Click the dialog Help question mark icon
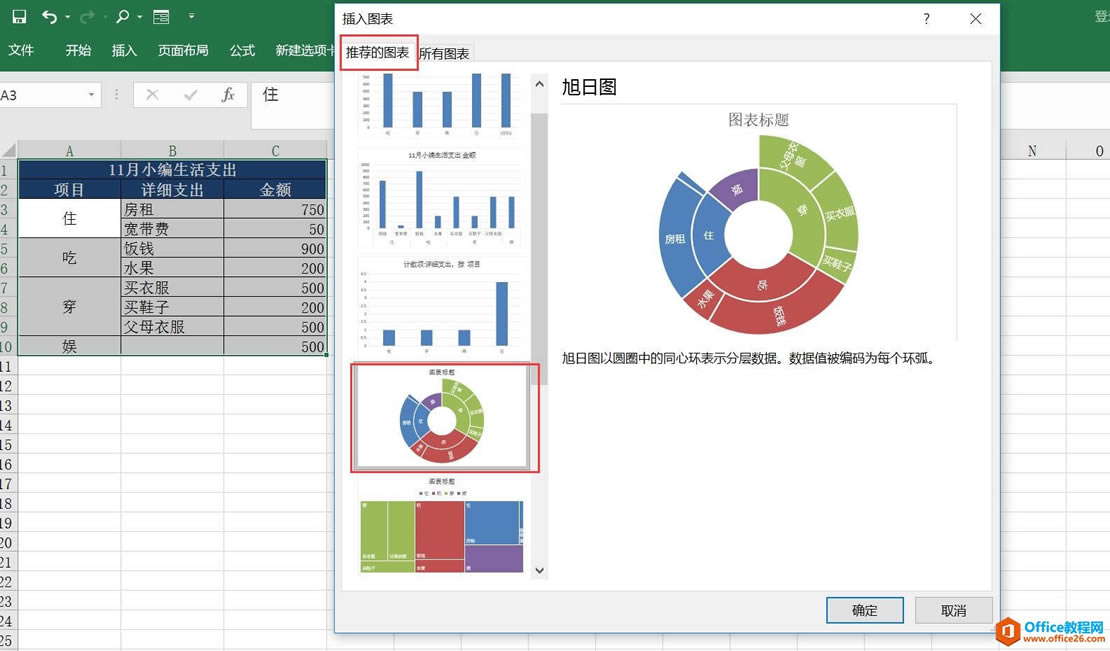The image size is (1110, 651). 926,18
